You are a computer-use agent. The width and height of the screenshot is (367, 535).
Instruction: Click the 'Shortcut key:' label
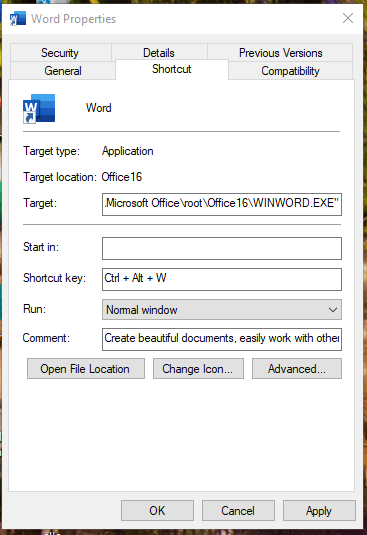(x=54, y=278)
